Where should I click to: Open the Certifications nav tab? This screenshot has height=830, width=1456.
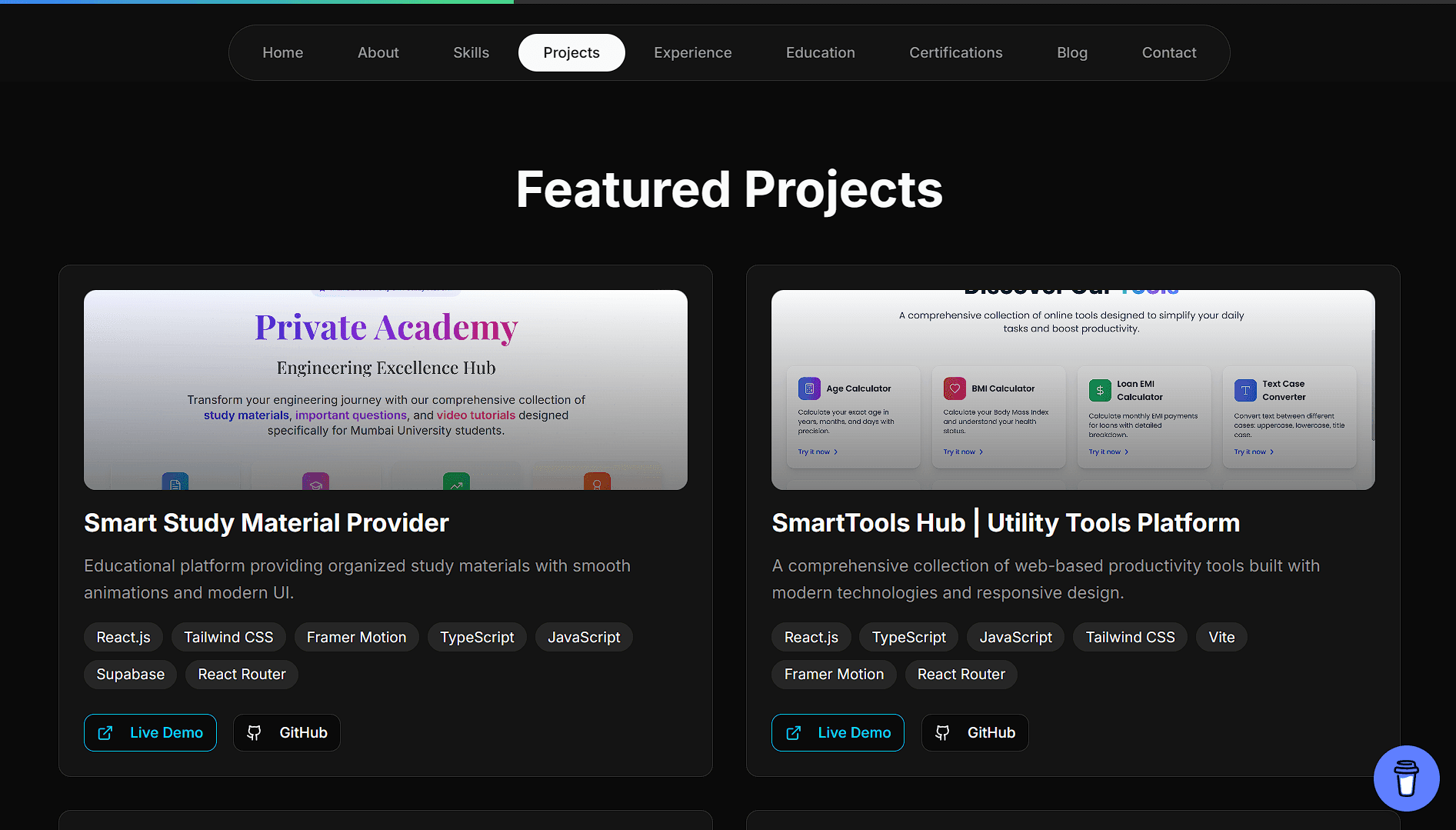pyautogui.click(x=955, y=52)
